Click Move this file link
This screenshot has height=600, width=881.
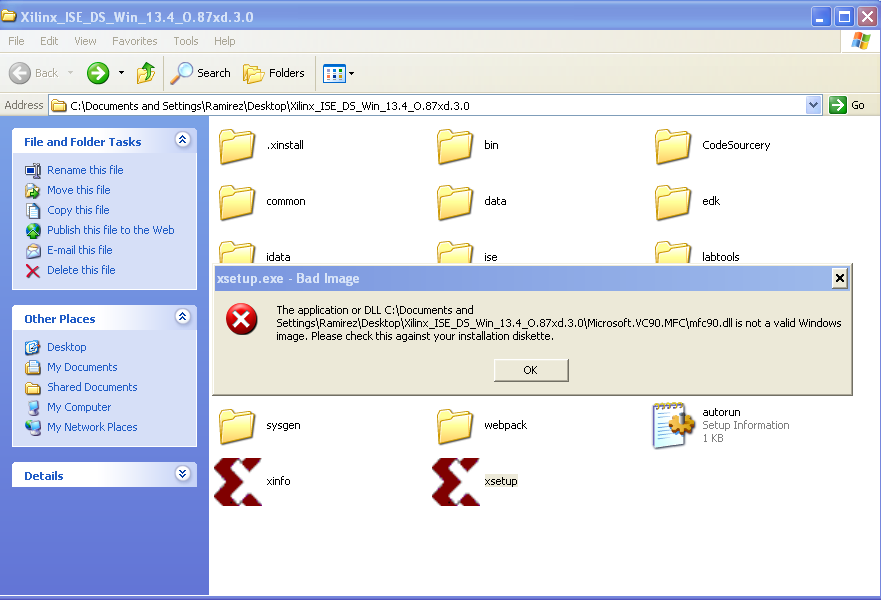[79, 190]
